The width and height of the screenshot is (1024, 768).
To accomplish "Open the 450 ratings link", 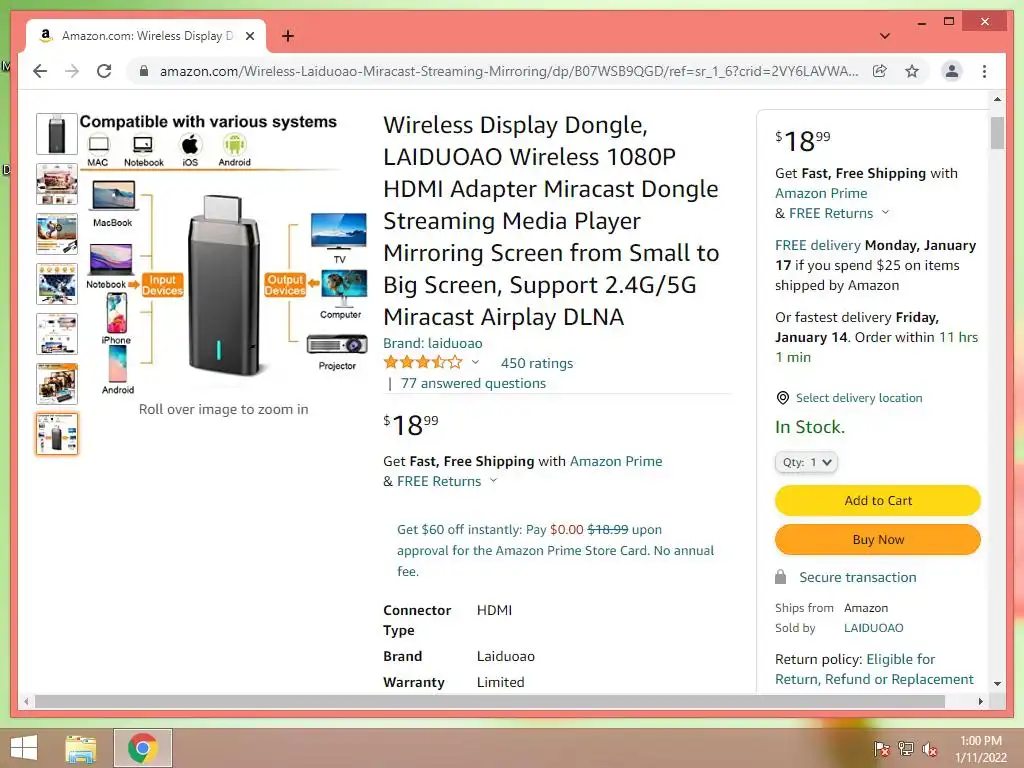I will (537, 363).
